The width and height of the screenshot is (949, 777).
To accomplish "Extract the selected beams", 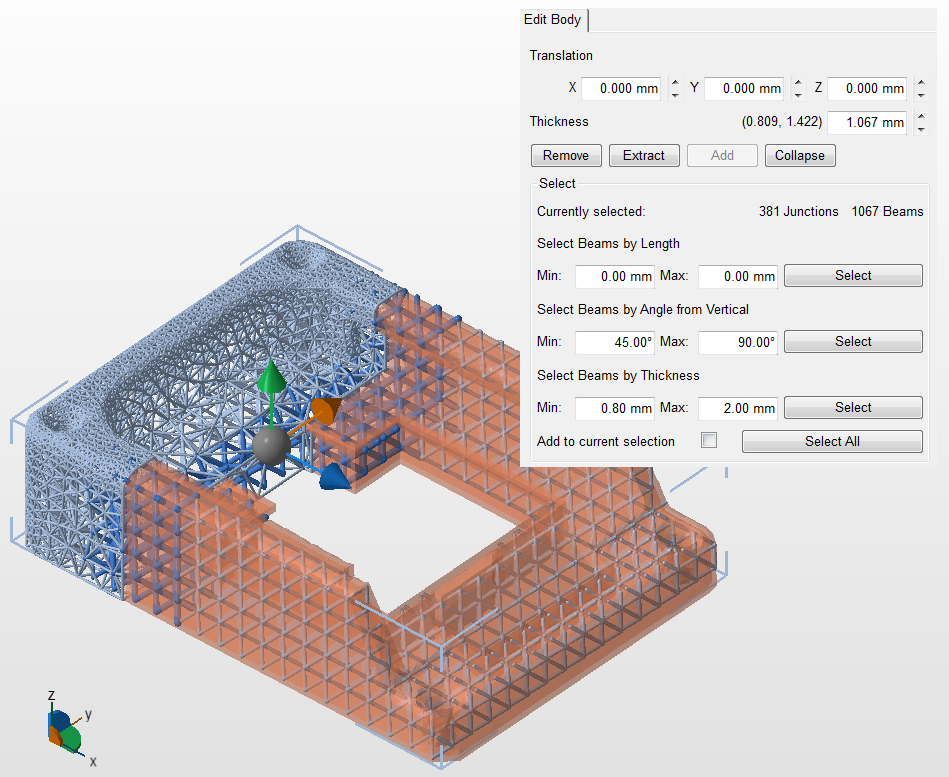I will pos(644,155).
